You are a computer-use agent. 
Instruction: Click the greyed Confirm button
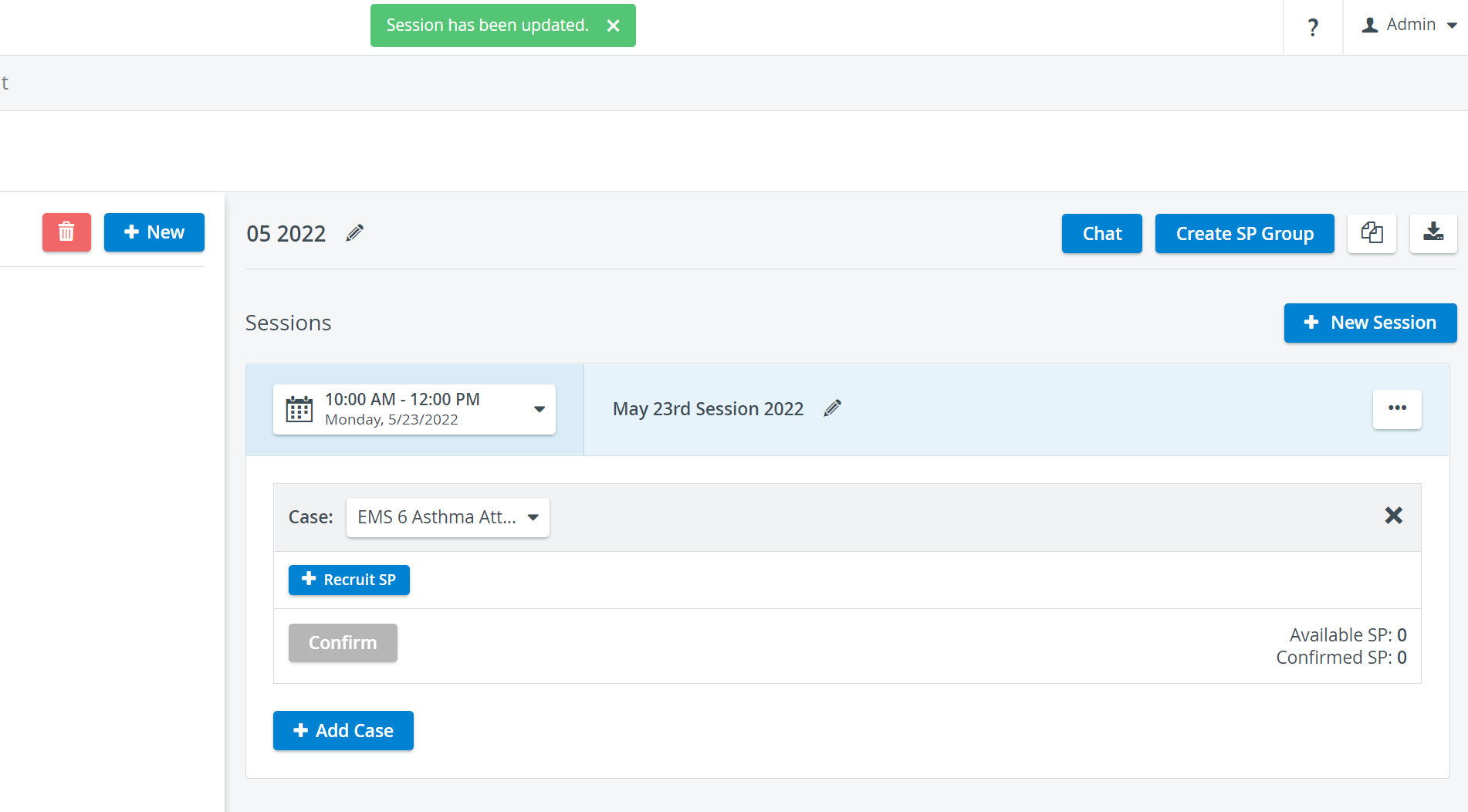click(x=343, y=643)
